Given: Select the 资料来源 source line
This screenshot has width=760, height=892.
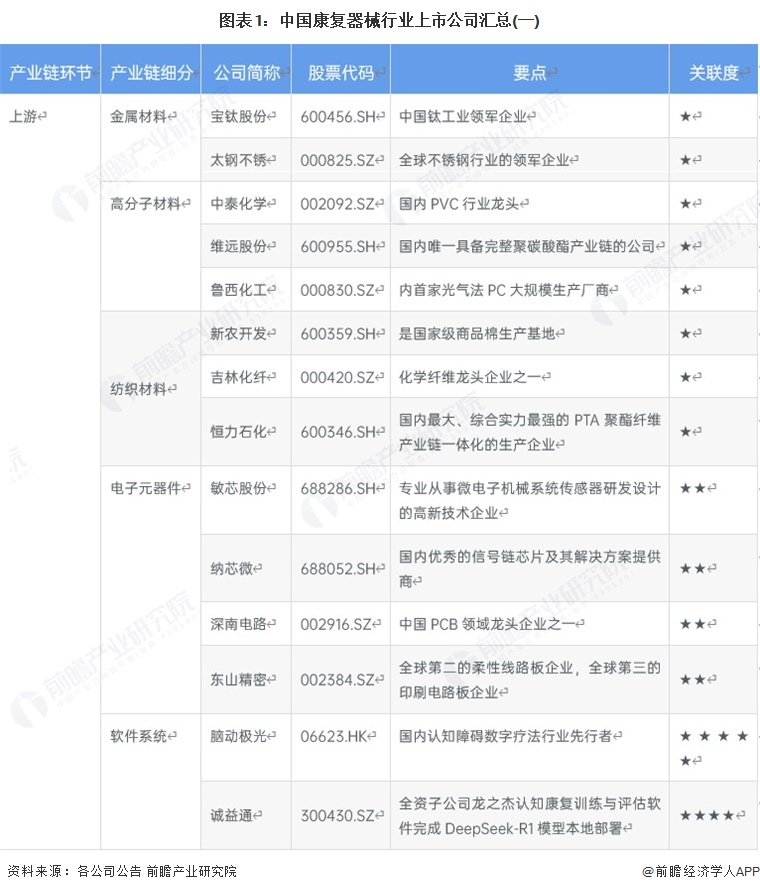Looking at the screenshot, I should [x=121, y=871].
